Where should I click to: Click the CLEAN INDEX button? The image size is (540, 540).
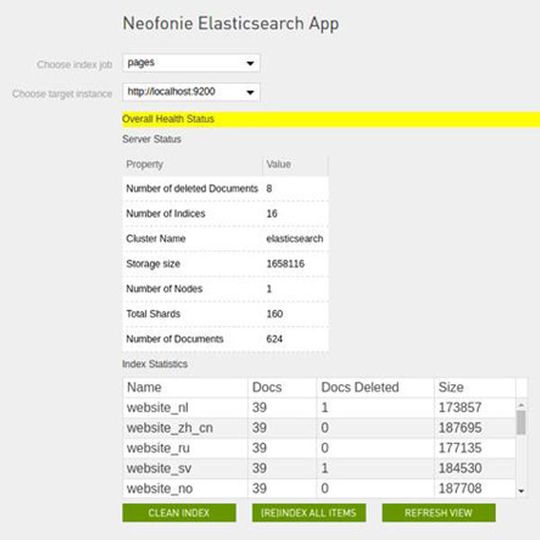(179, 513)
